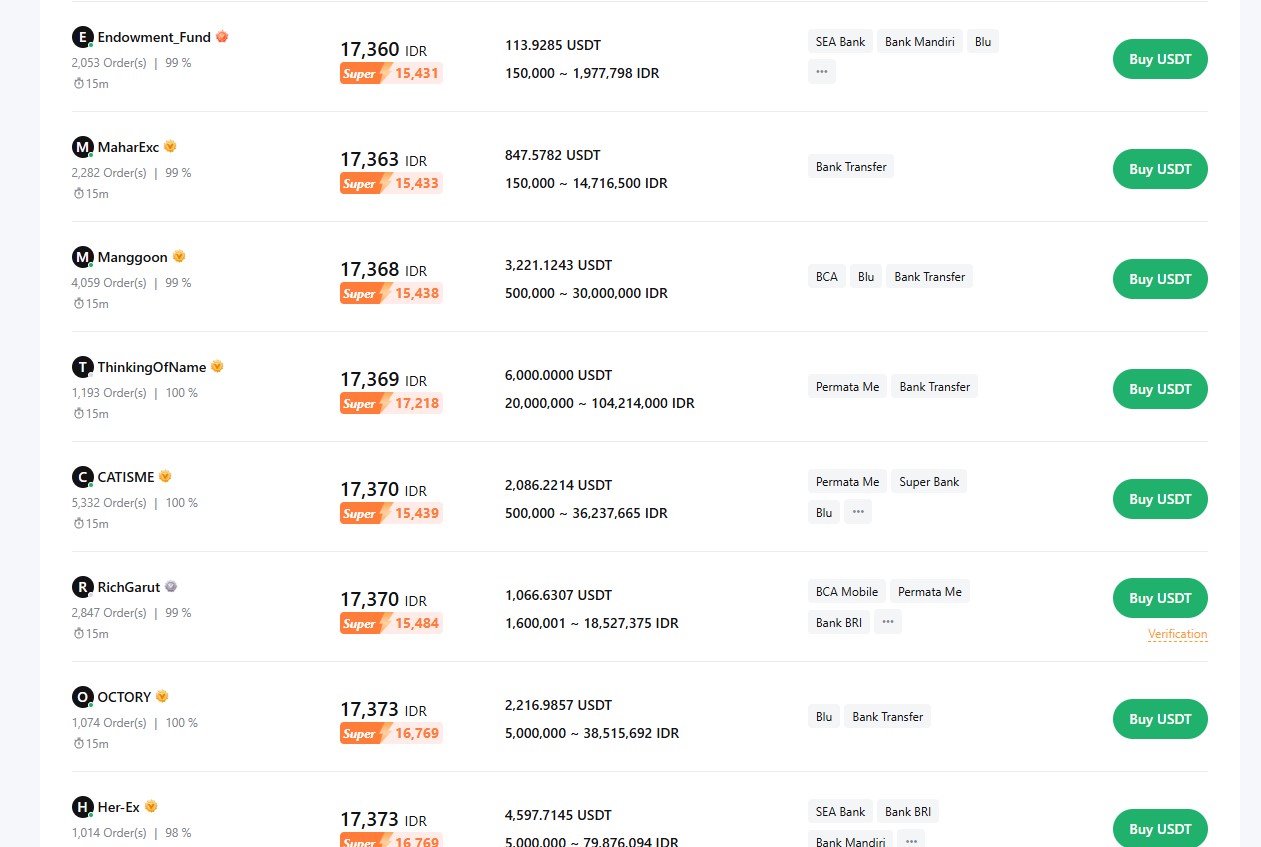This screenshot has height=847, width=1261.
Task: Open the Manggoon merchant profile name
Action: pyautogui.click(x=132, y=257)
